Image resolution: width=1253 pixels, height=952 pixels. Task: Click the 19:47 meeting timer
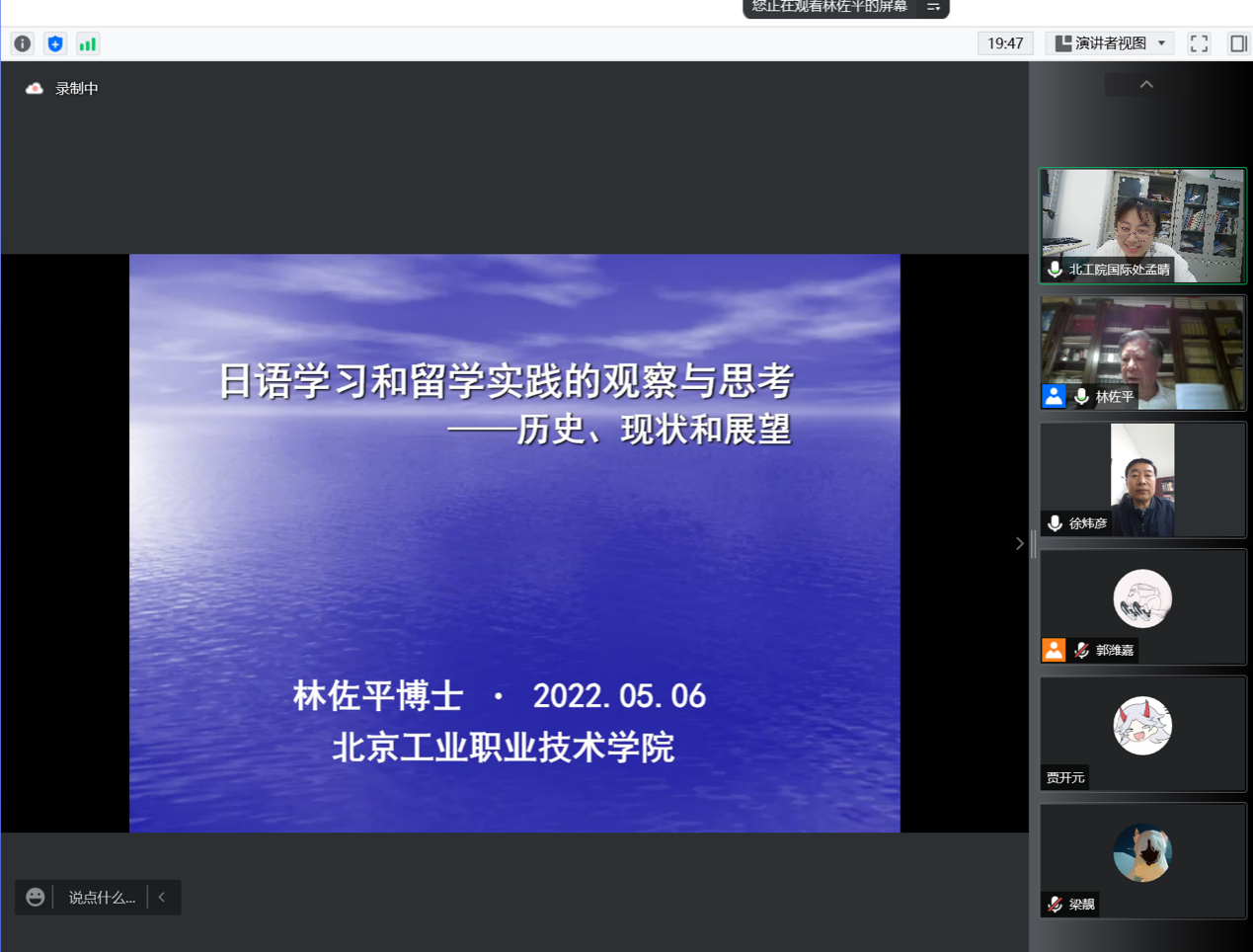point(1004,43)
